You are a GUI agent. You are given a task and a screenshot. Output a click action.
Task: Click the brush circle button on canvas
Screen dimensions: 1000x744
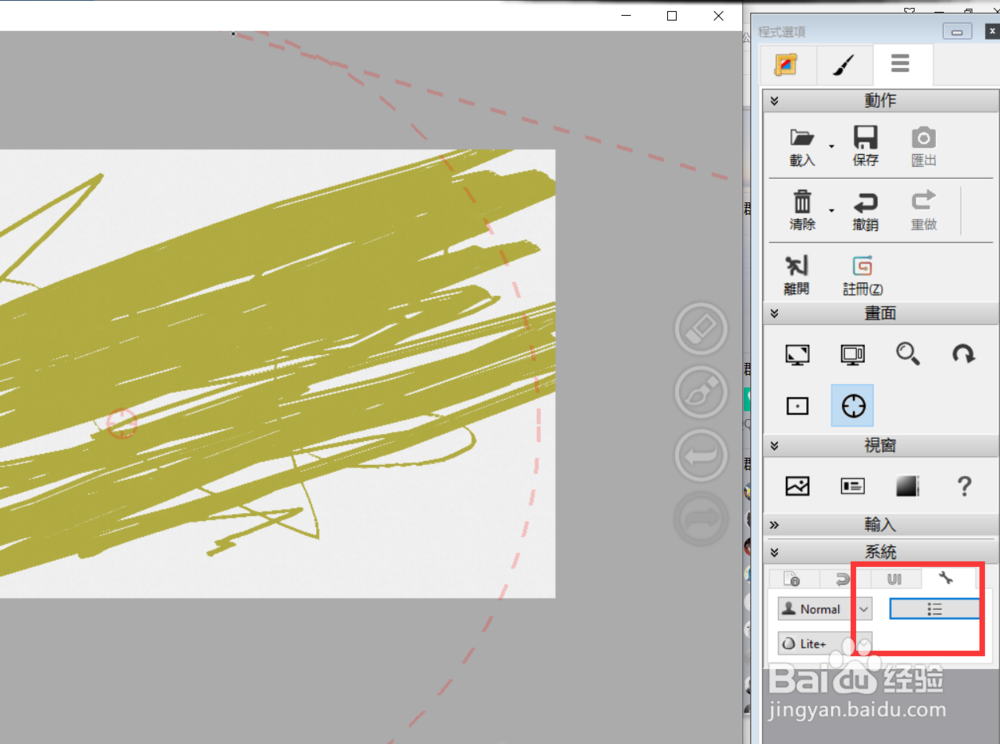pyautogui.click(x=701, y=392)
